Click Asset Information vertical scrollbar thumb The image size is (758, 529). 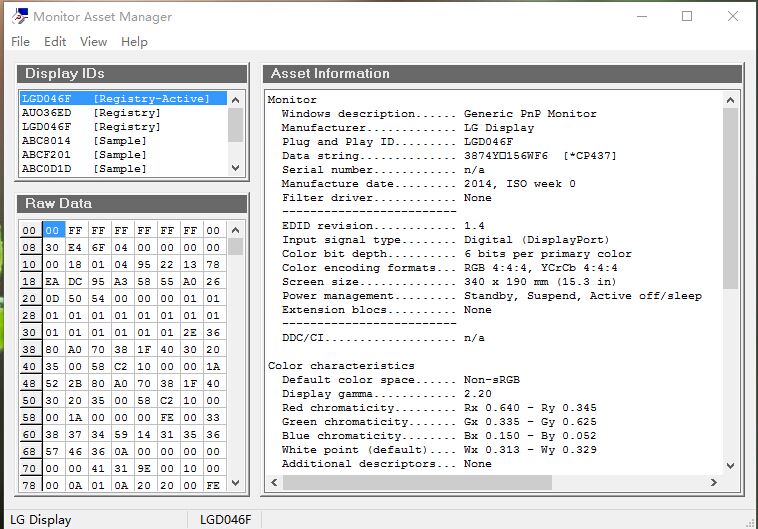(x=730, y=198)
